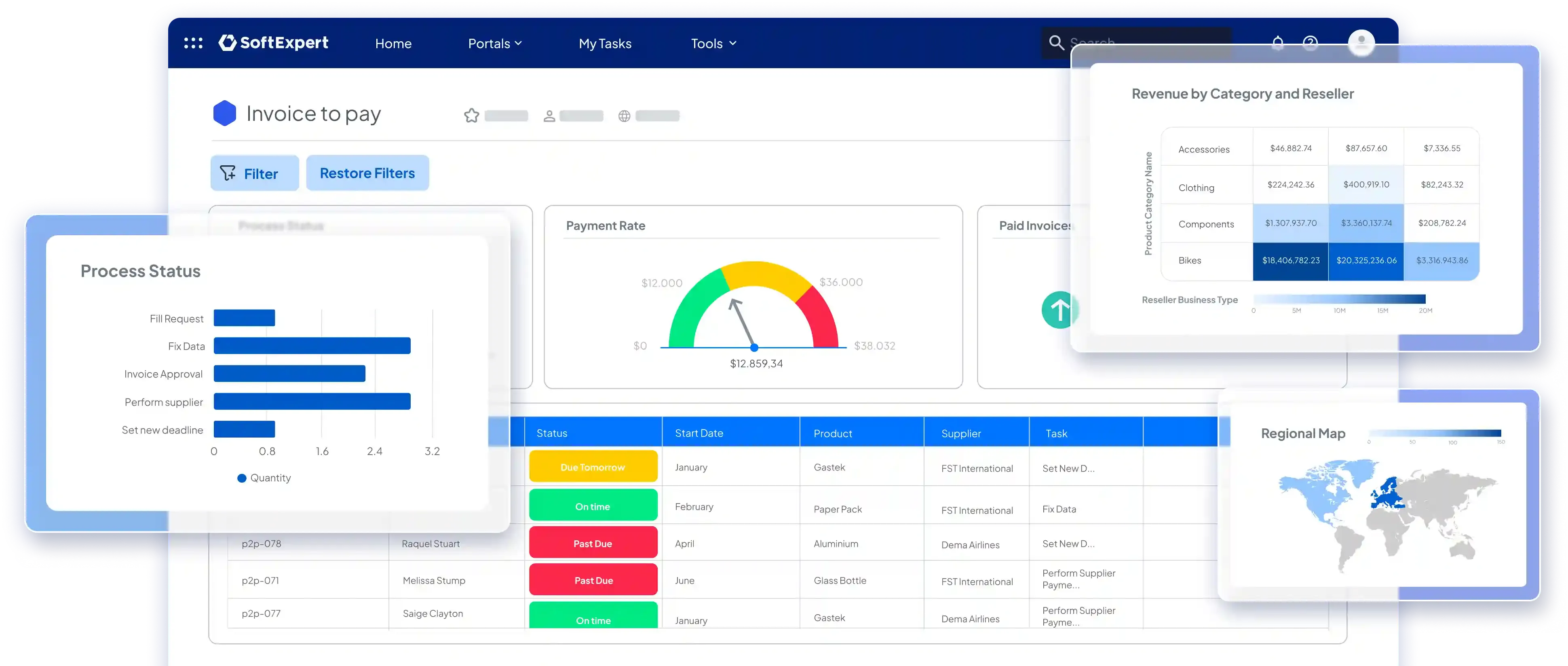Click Saige Clayton in the p2p-077 row
This screenshot has width=1568, height=666.
(432, 613)
